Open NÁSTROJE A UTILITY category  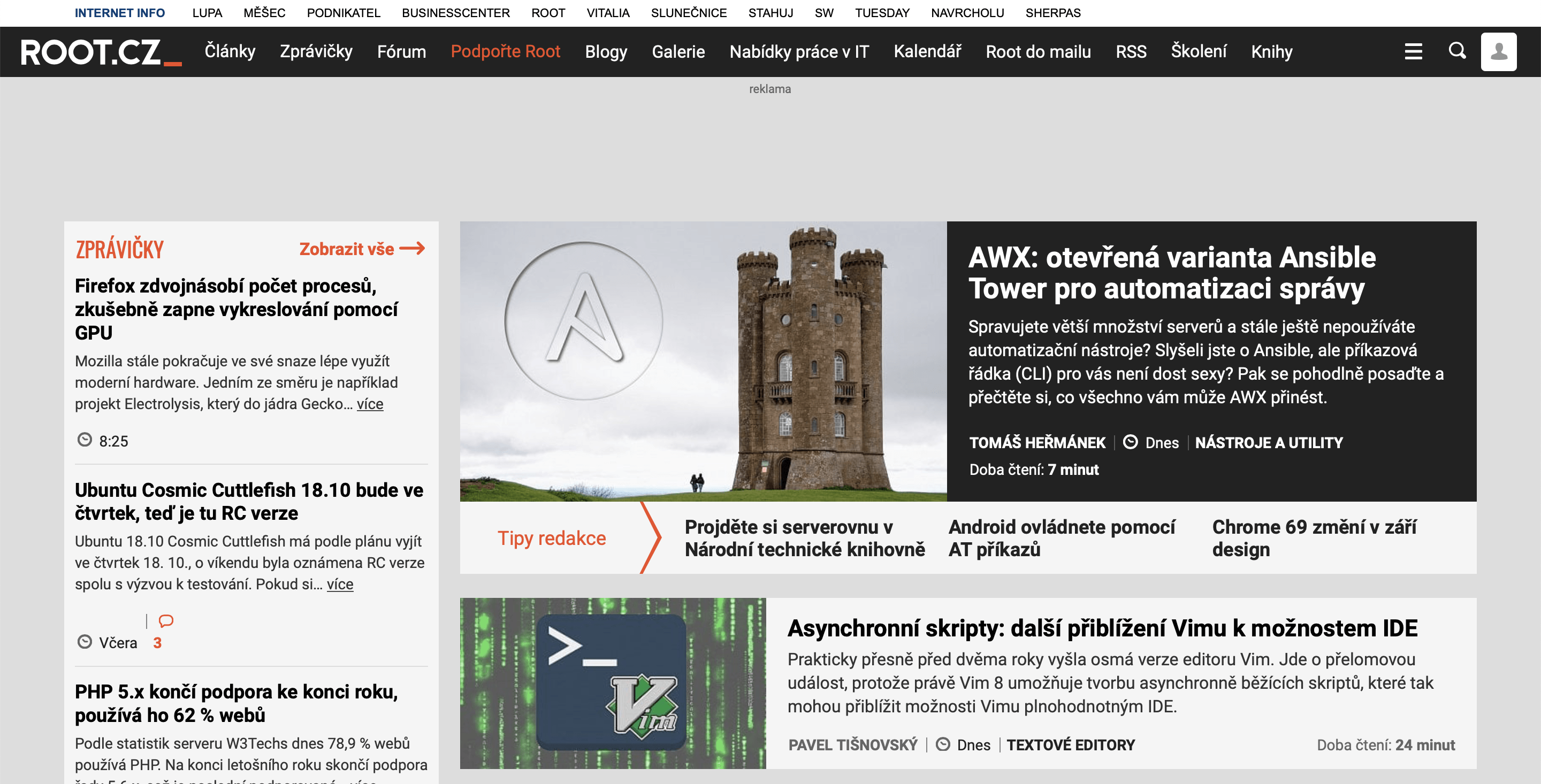[1268, 442]
